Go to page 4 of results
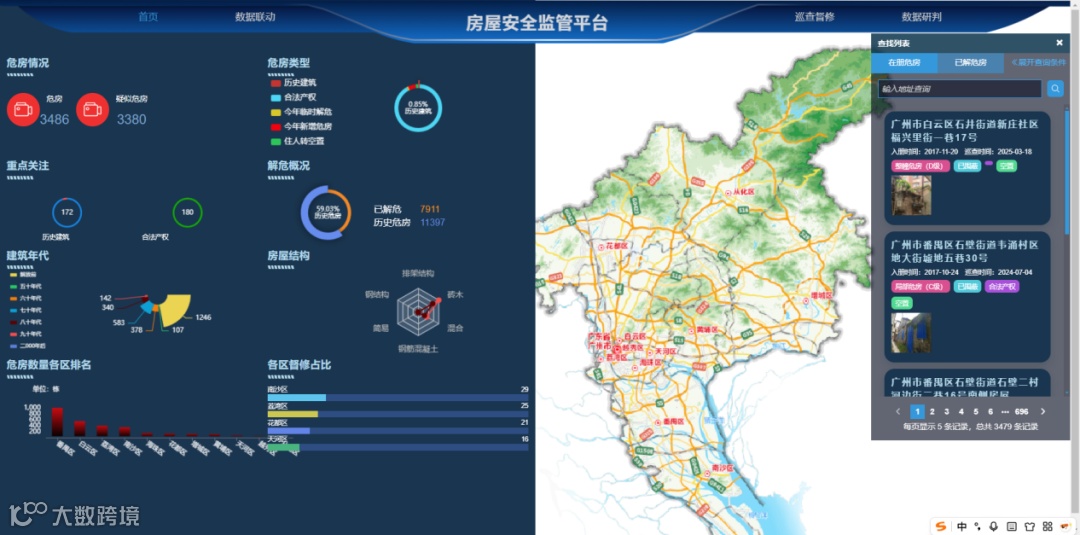This screenshot has height=535, width=1080. point(961,411)
